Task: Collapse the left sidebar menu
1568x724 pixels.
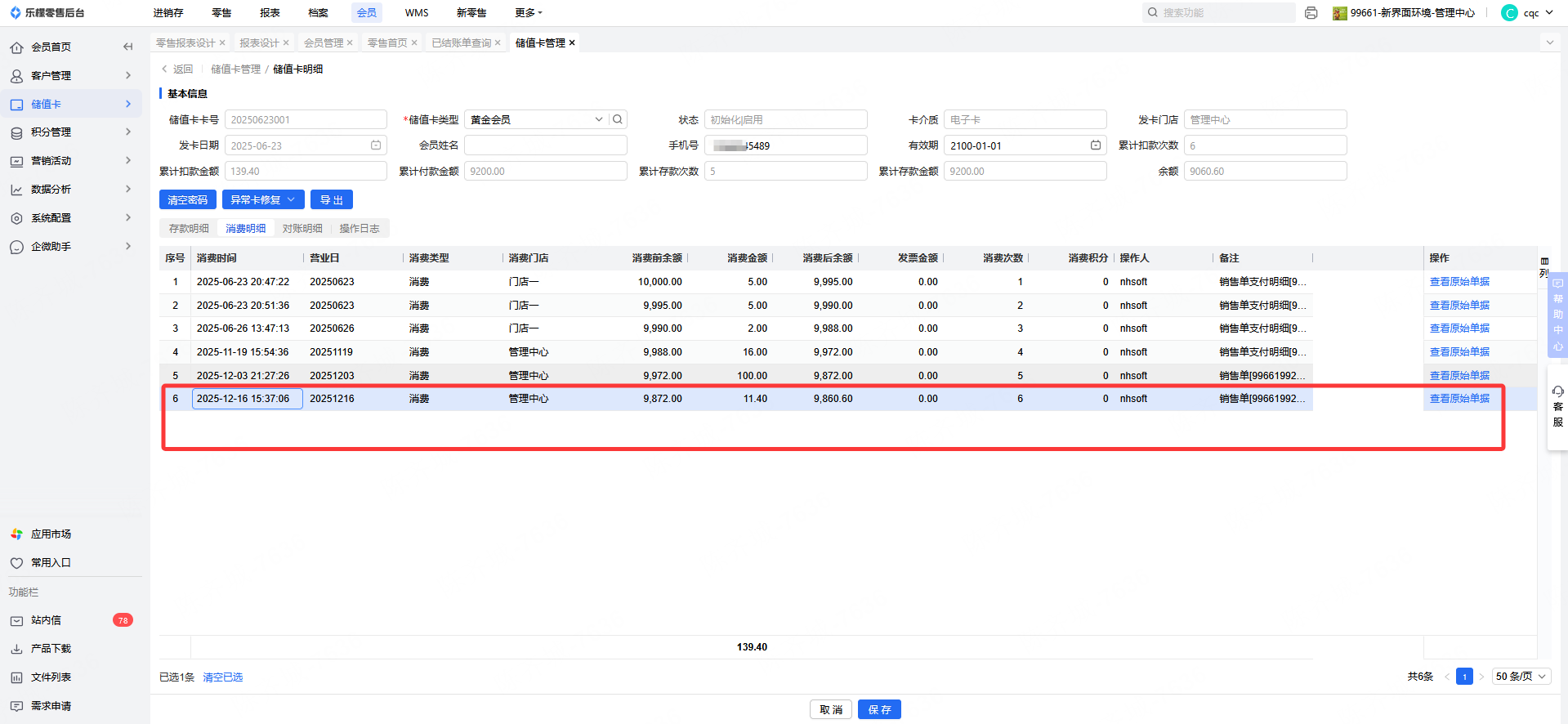Action: point(127,47)
